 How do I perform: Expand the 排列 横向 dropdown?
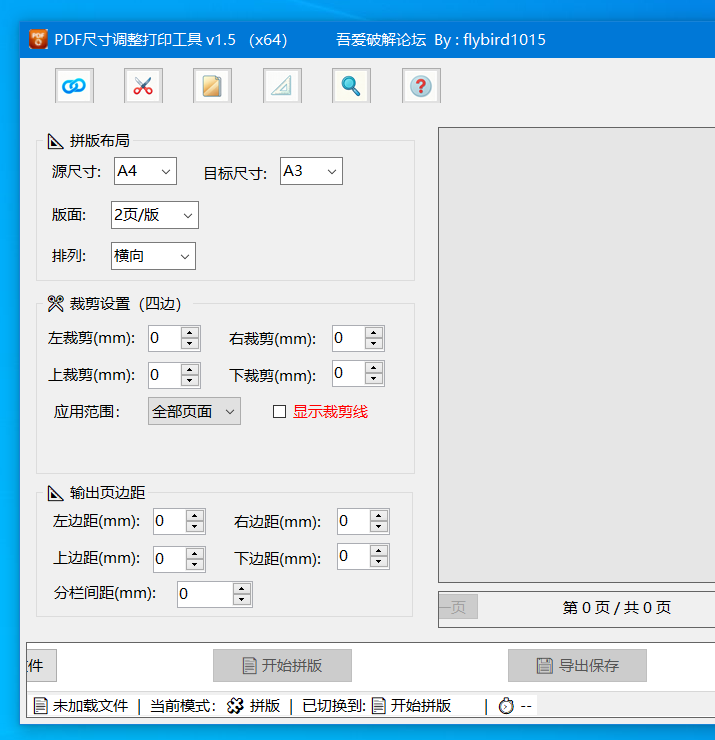153,256
